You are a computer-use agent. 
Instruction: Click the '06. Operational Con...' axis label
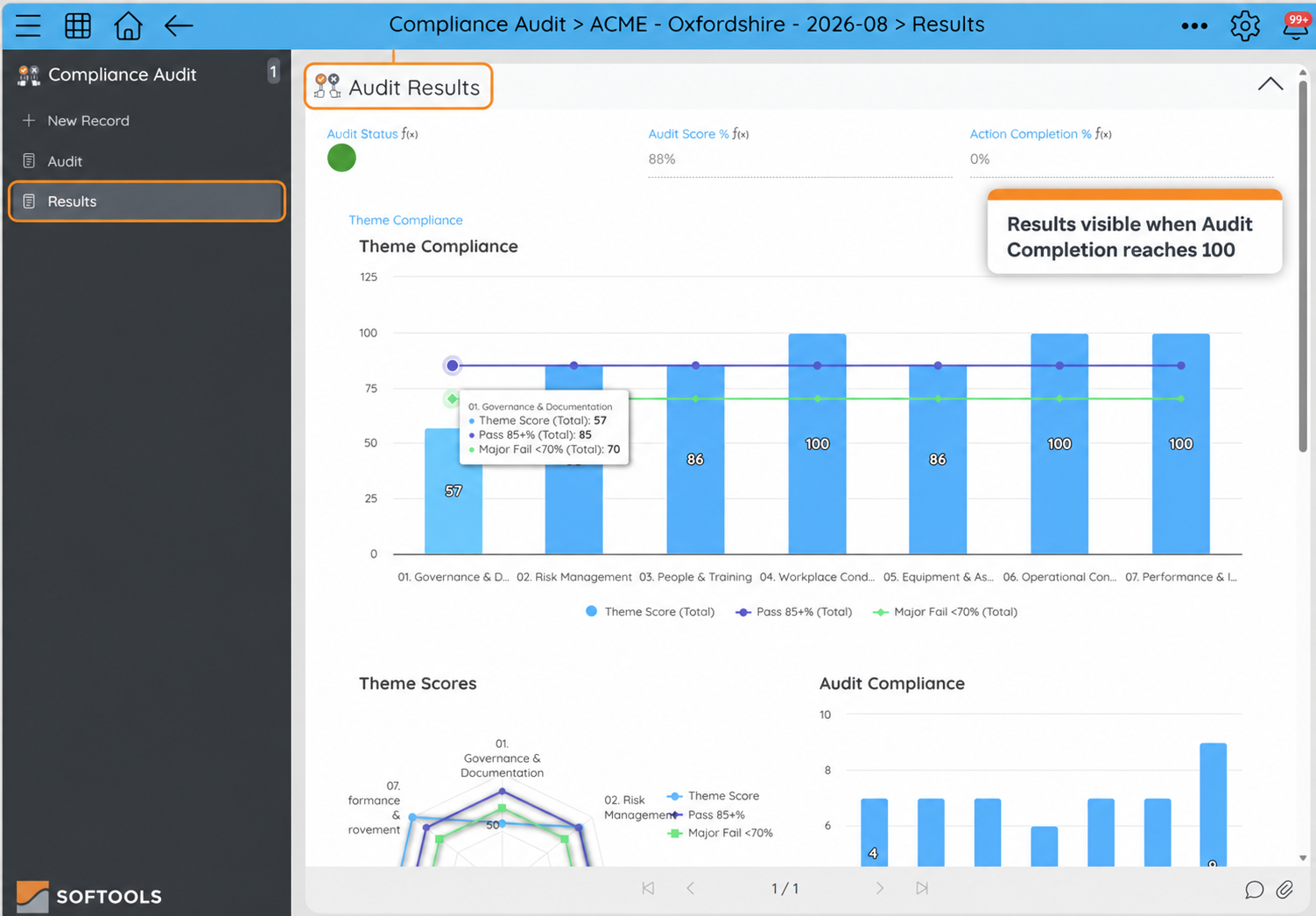[1059, 577]
